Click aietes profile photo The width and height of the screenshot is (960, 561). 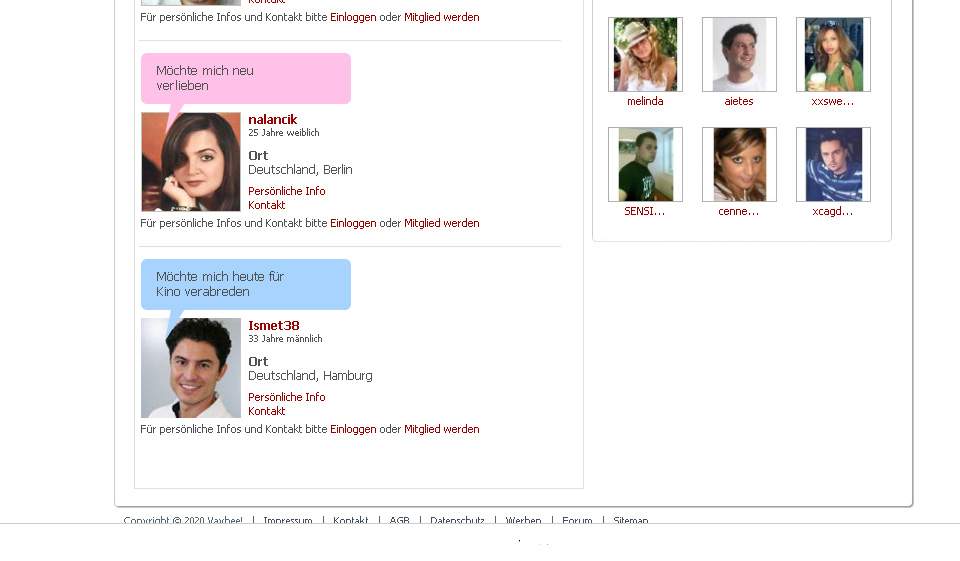[x=739, y=55]
